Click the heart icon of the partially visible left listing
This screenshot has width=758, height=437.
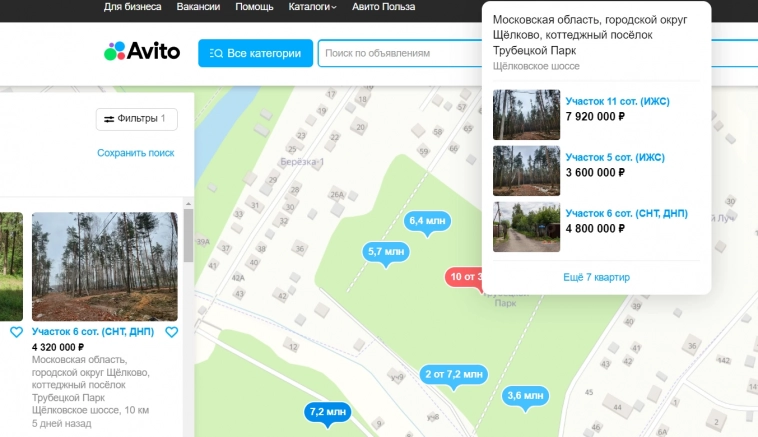point(16,332)
